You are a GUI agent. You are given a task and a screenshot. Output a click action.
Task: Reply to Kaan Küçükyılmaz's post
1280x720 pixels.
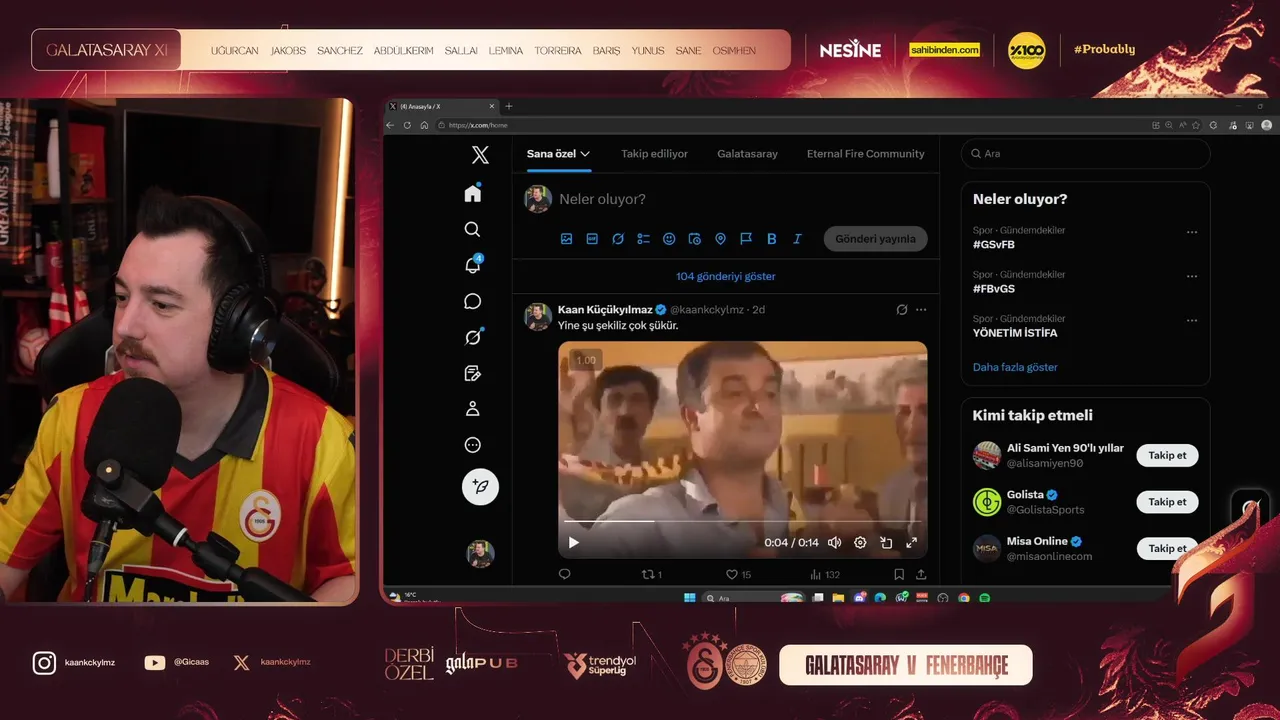[564, 574]
